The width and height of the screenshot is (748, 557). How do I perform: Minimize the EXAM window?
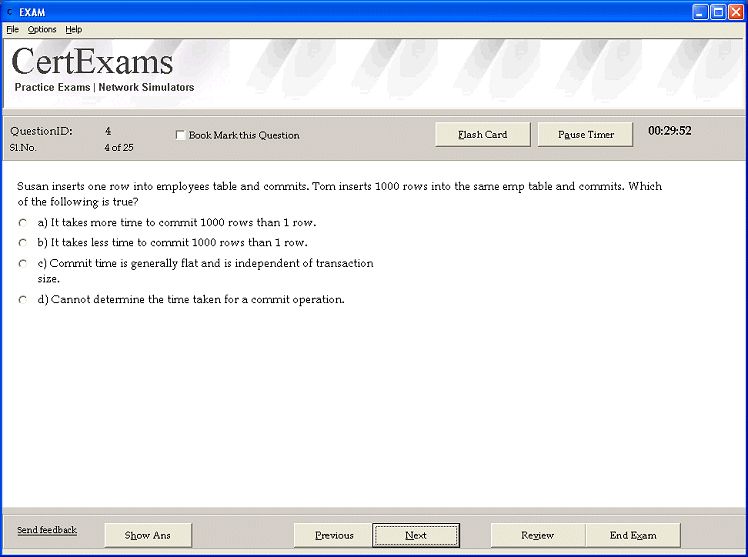click(700, 12)
